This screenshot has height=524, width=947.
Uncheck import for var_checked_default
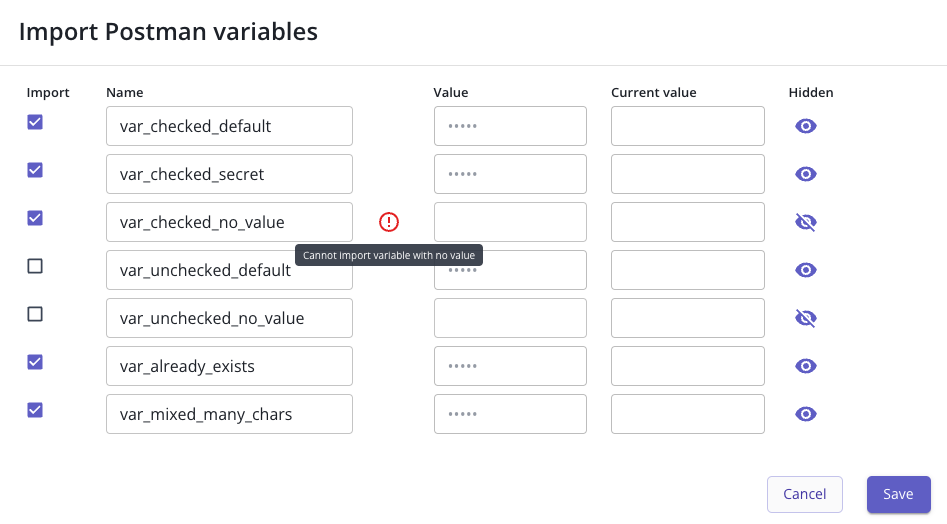coord(35,122)
